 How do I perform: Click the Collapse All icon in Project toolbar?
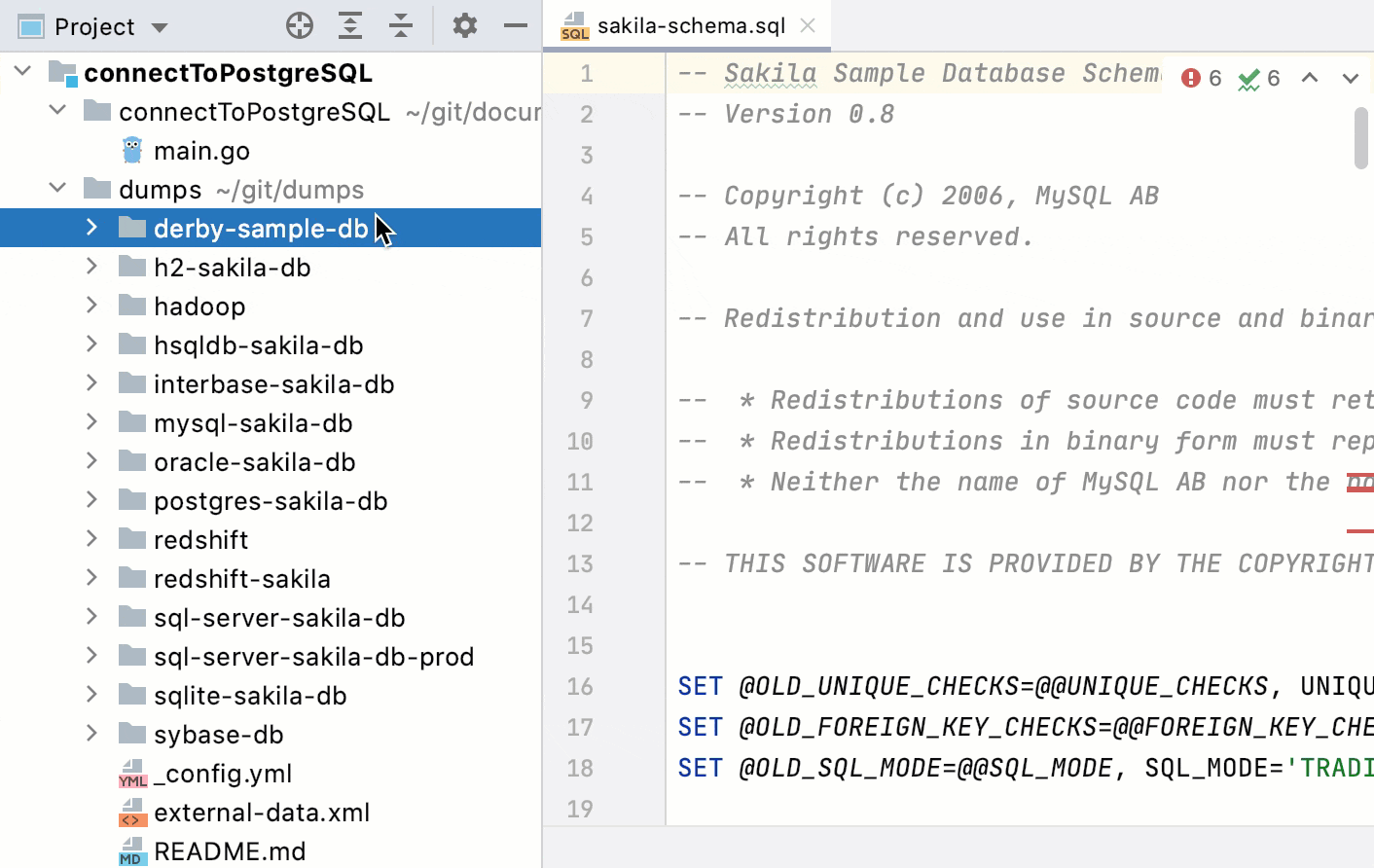(x=401, y=25)
